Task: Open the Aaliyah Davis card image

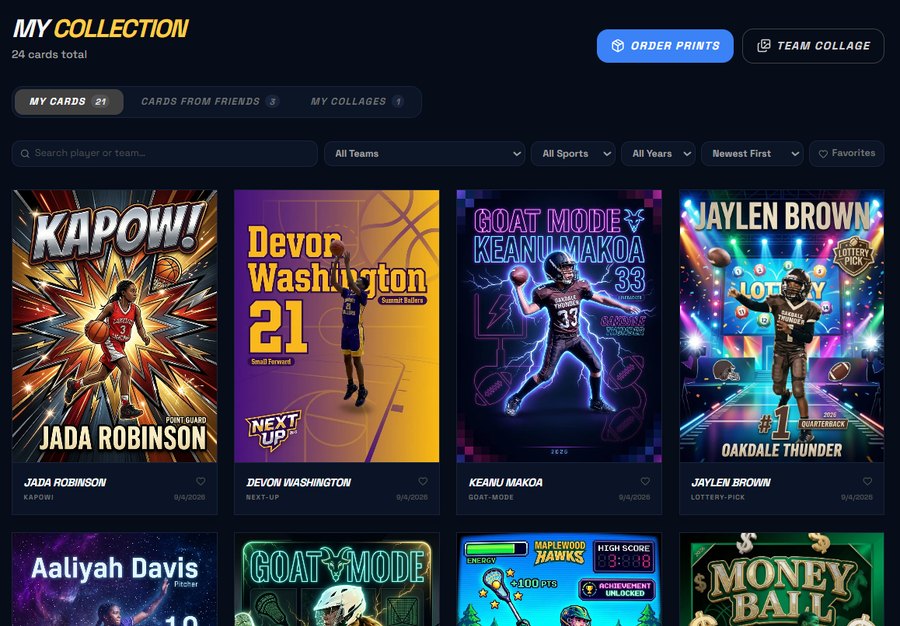Action: pyautogui.click(x=115, y=579)
